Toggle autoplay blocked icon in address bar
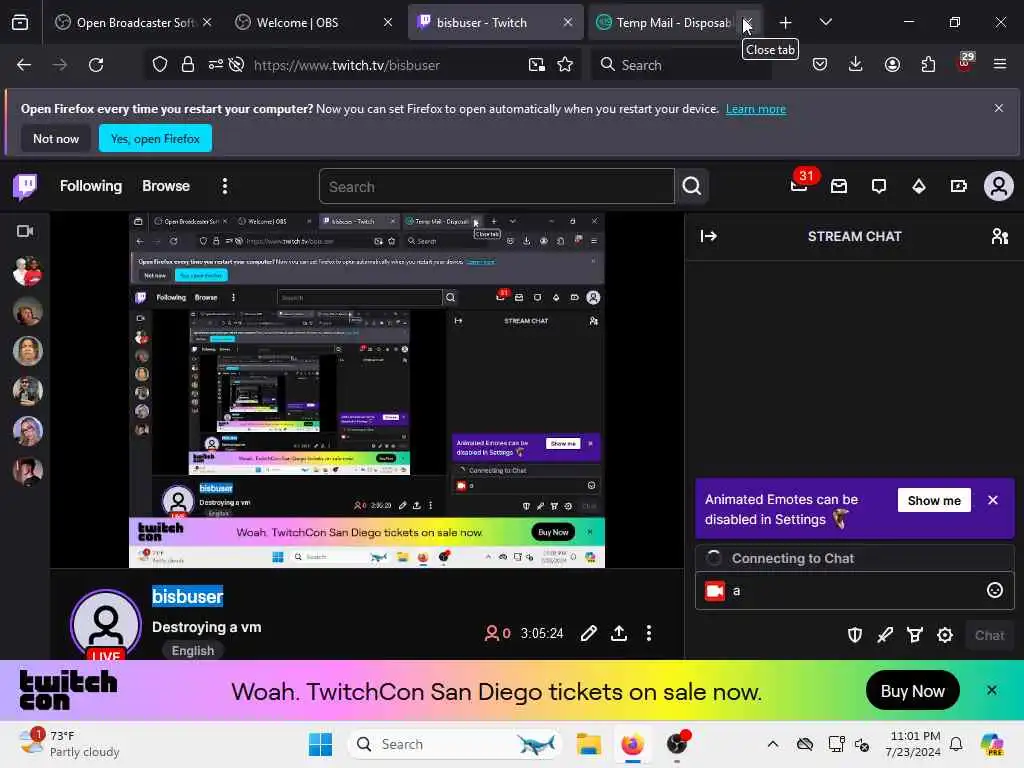This screenshot has height=768, width=1024. click(236, 65)
